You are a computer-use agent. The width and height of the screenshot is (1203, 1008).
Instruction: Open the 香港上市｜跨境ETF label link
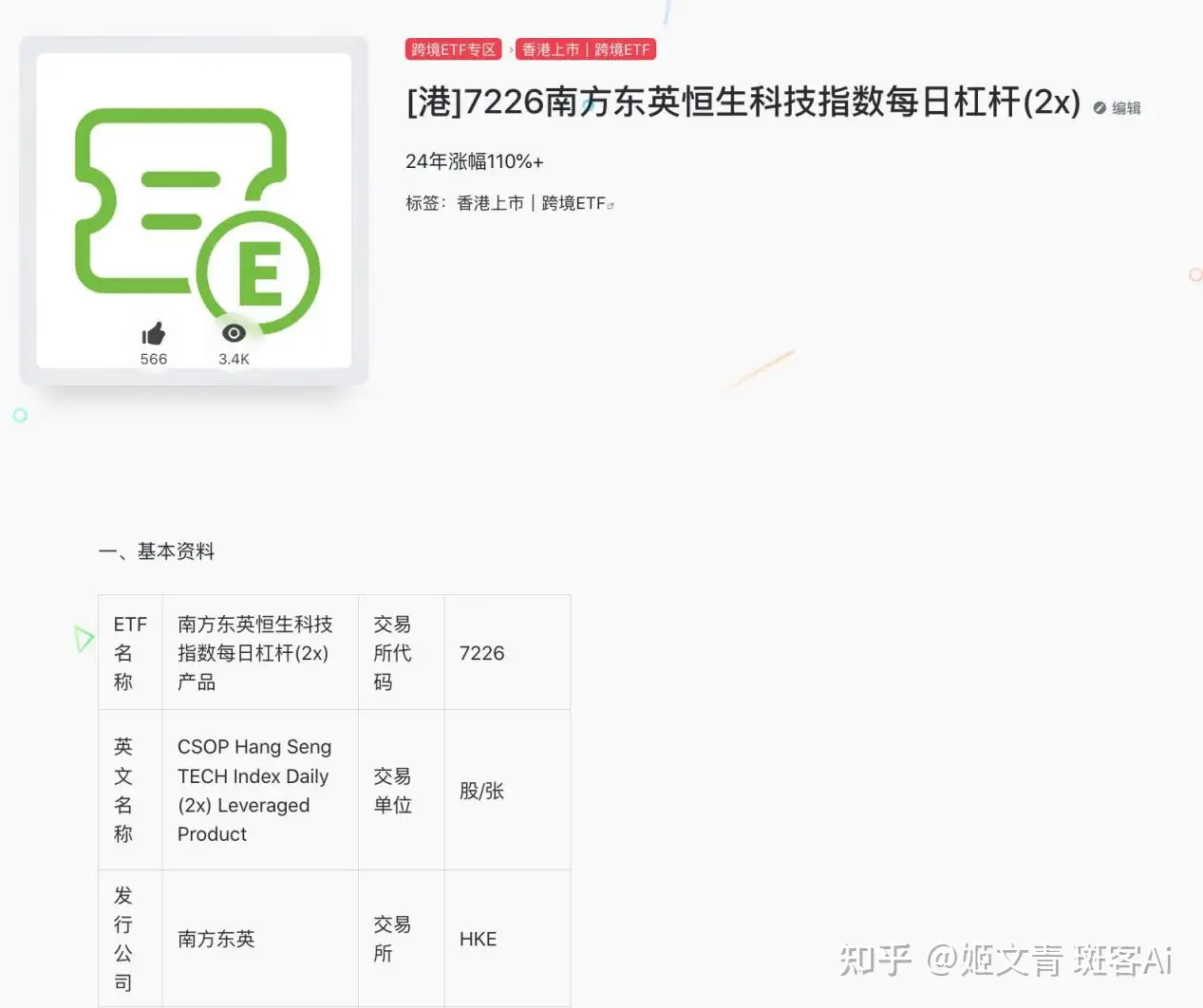tap(531, 203)
